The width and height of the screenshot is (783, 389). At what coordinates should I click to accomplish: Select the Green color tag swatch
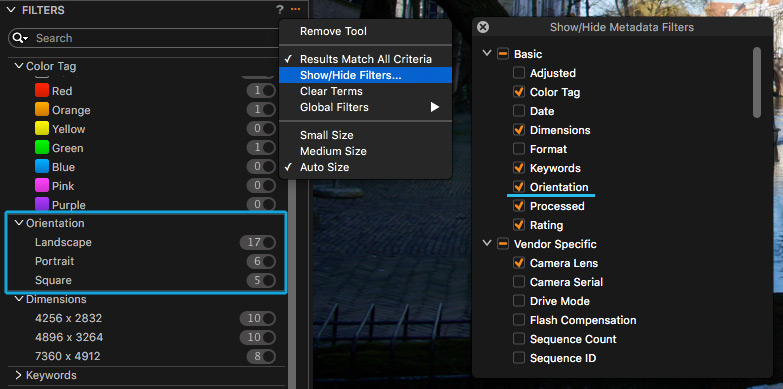42,148
